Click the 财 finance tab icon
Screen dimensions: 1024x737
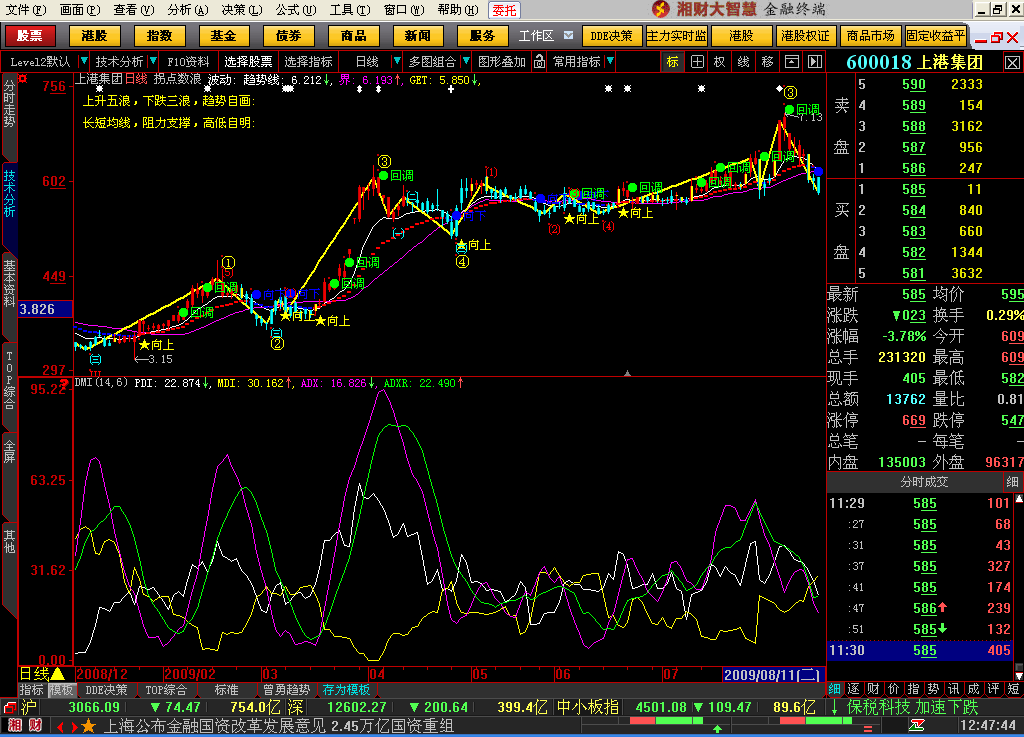coord(874,689)
